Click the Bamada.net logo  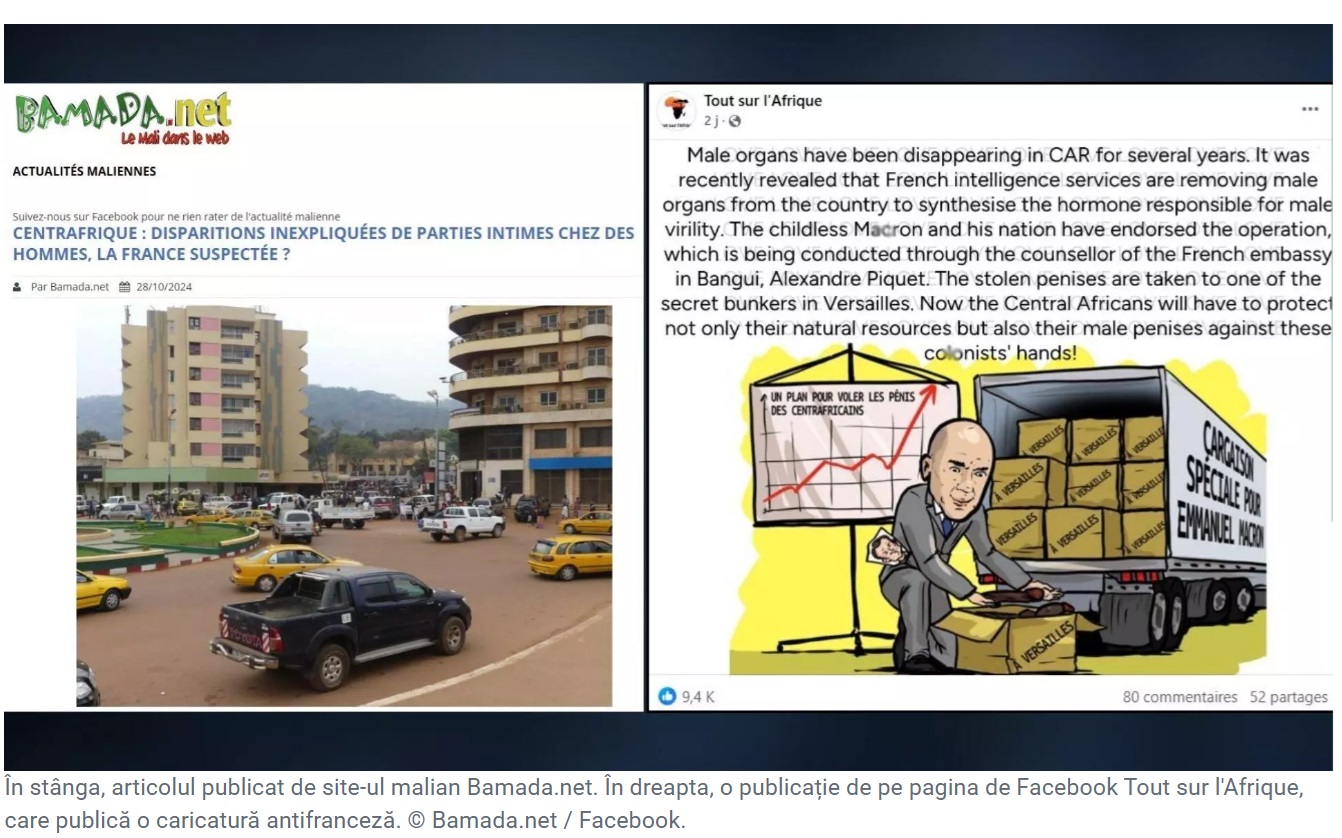click(x=122, y=119)
